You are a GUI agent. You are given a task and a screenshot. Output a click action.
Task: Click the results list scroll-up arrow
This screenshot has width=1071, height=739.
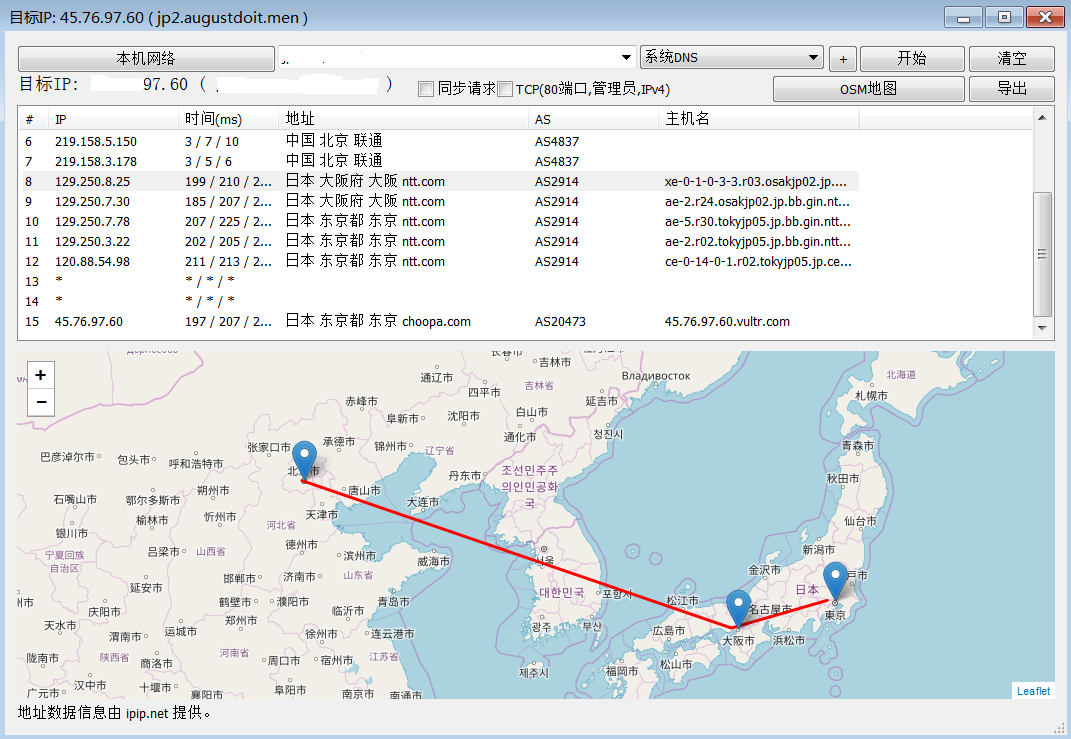click(x=1042, y=118)
